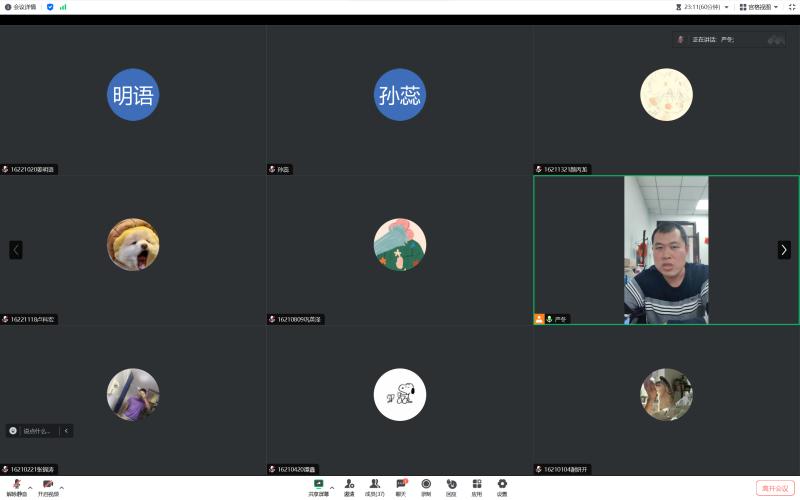Click the 说点什么 chat input box

point(36,431)
